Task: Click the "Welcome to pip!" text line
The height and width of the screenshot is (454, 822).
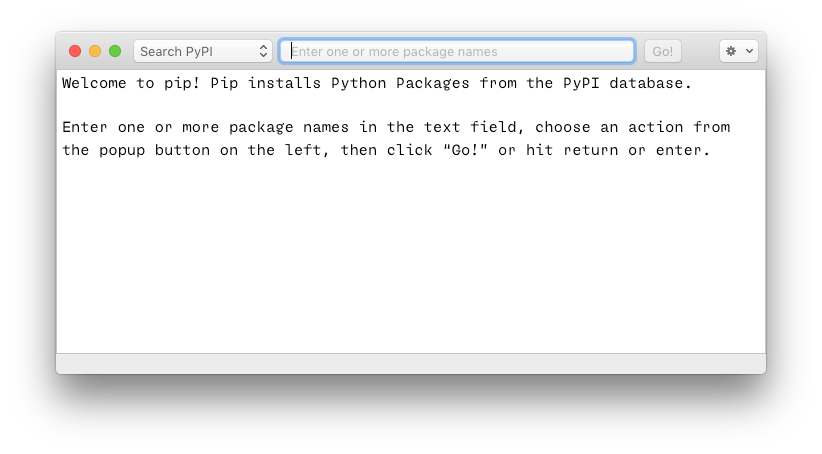Action: coord(376,83)
